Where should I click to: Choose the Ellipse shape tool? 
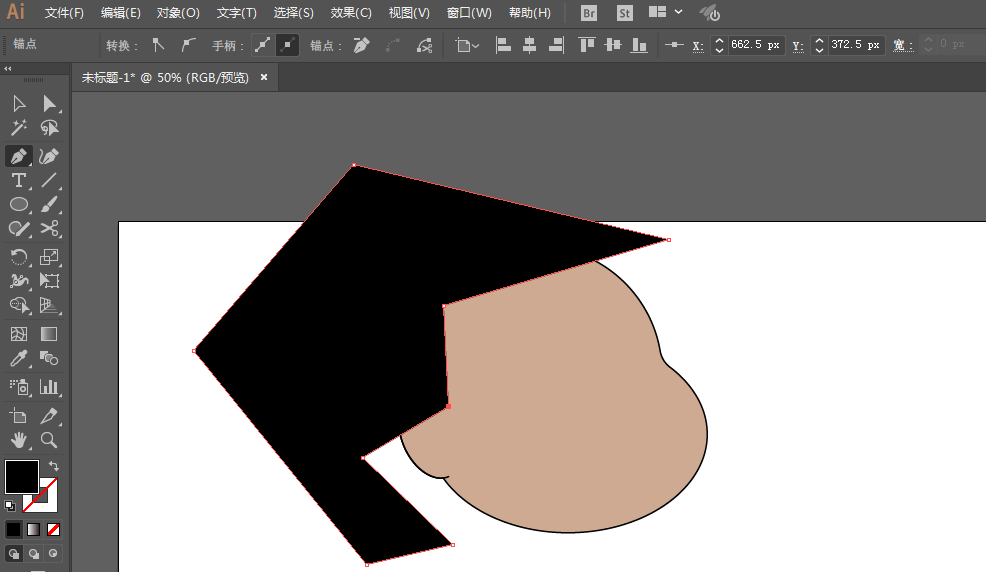(x=19, y=205)
